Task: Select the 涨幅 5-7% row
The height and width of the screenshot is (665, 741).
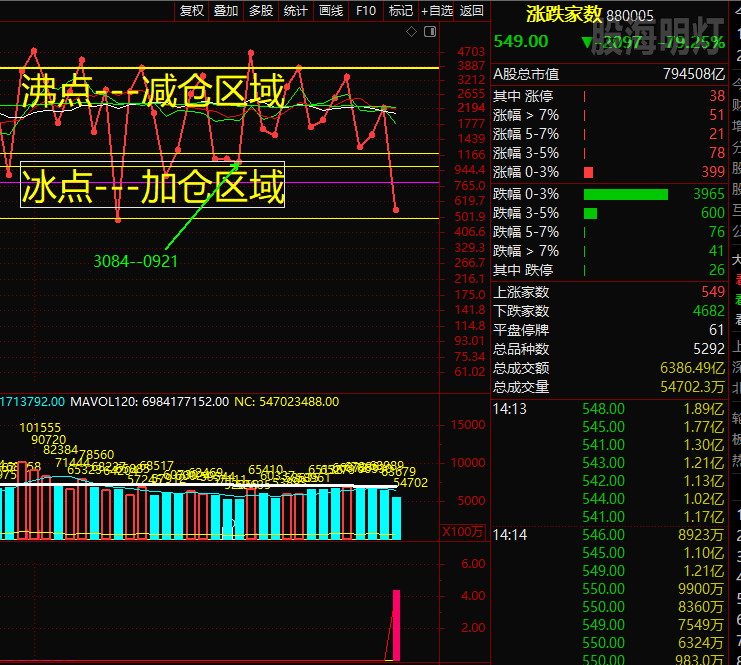Action: coord(609,134)
